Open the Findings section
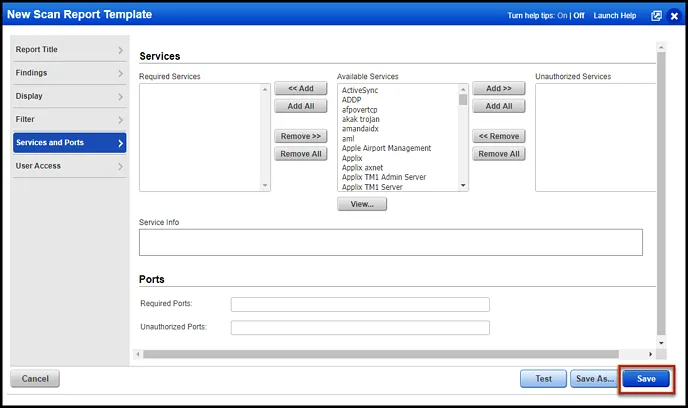 click(69, 73)
